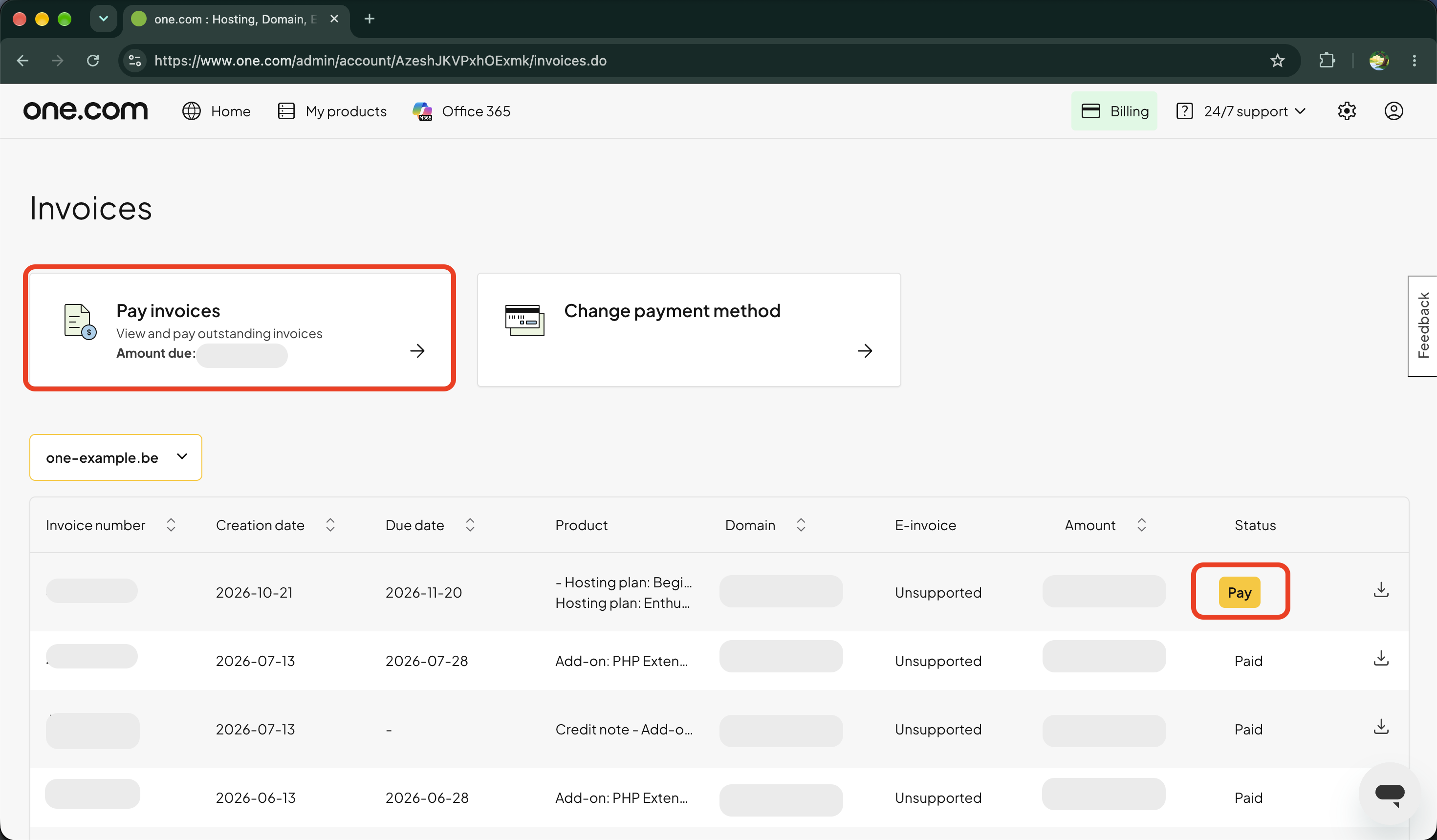Expand the 24/7 support menu
The width and height of the screenshot is (1437, 840).
click(x=1241, y=111)
